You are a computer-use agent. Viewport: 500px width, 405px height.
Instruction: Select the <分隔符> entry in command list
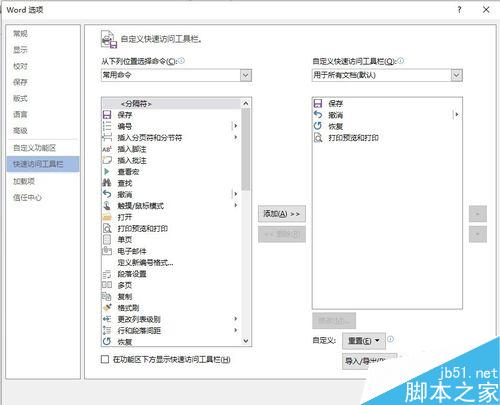coord(171,104)
